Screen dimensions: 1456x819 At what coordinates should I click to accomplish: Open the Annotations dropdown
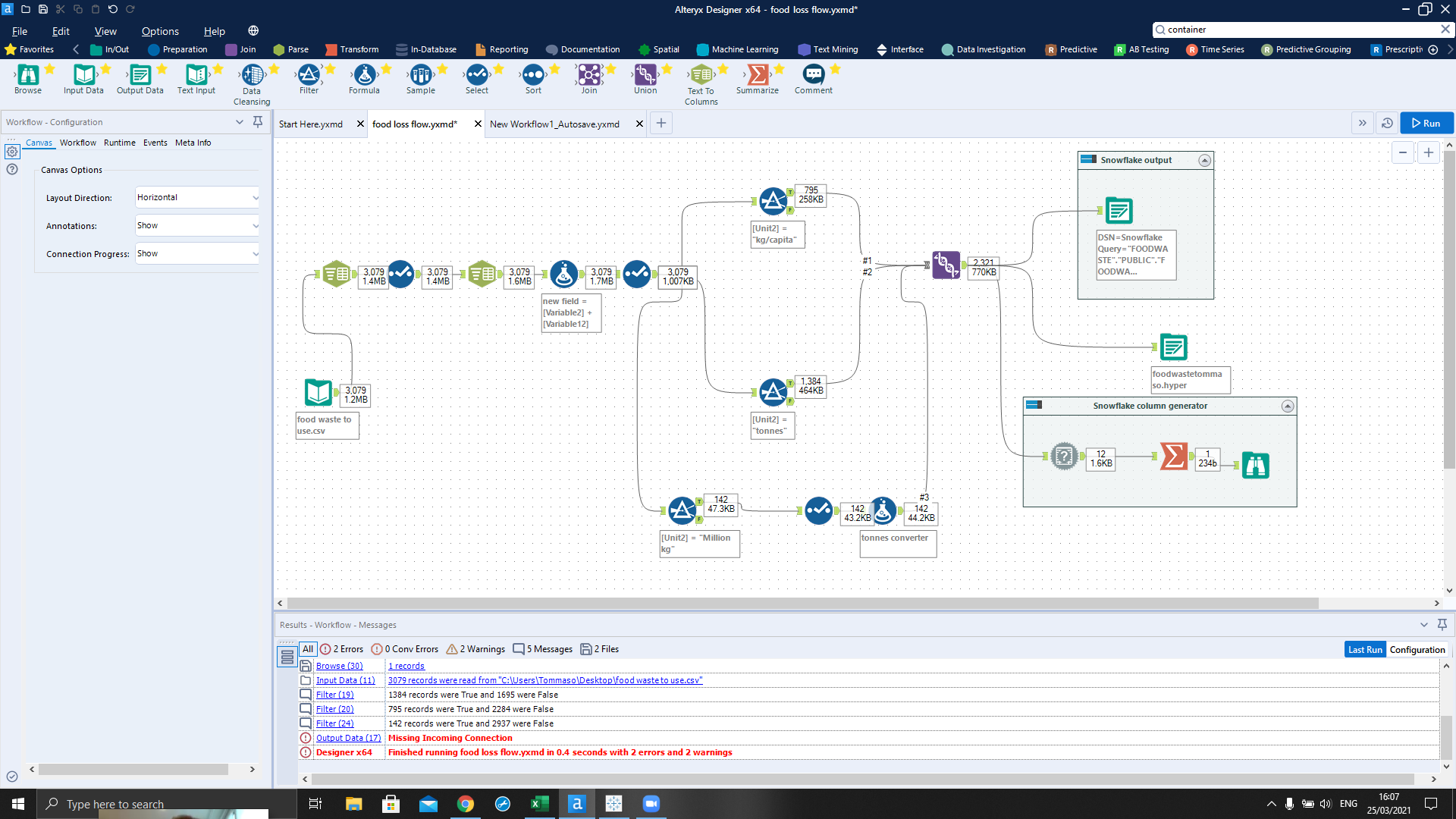pos(197,225)
